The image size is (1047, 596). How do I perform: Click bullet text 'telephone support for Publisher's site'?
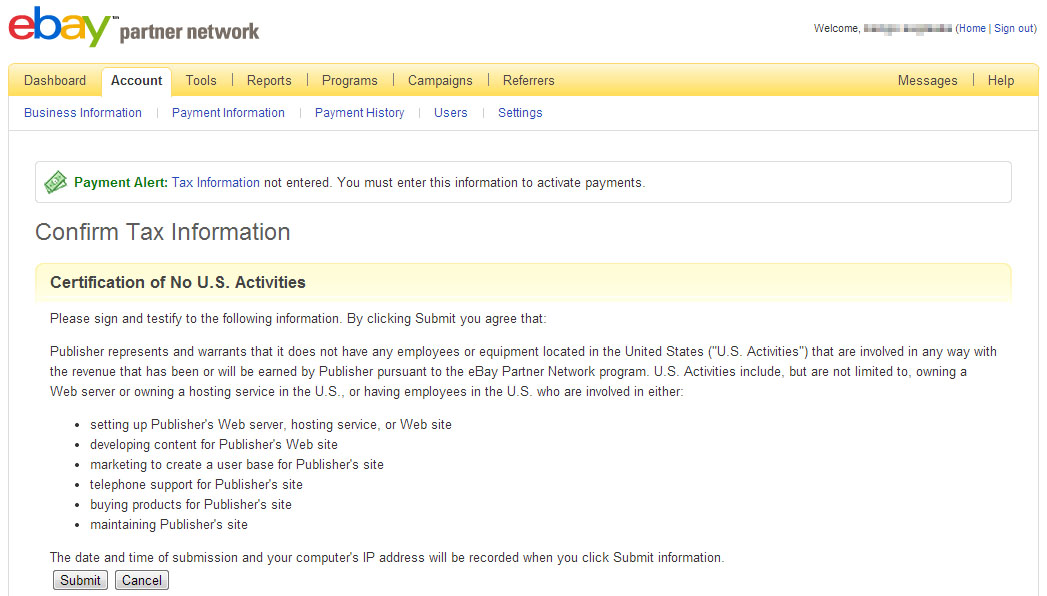pos(196,485)
